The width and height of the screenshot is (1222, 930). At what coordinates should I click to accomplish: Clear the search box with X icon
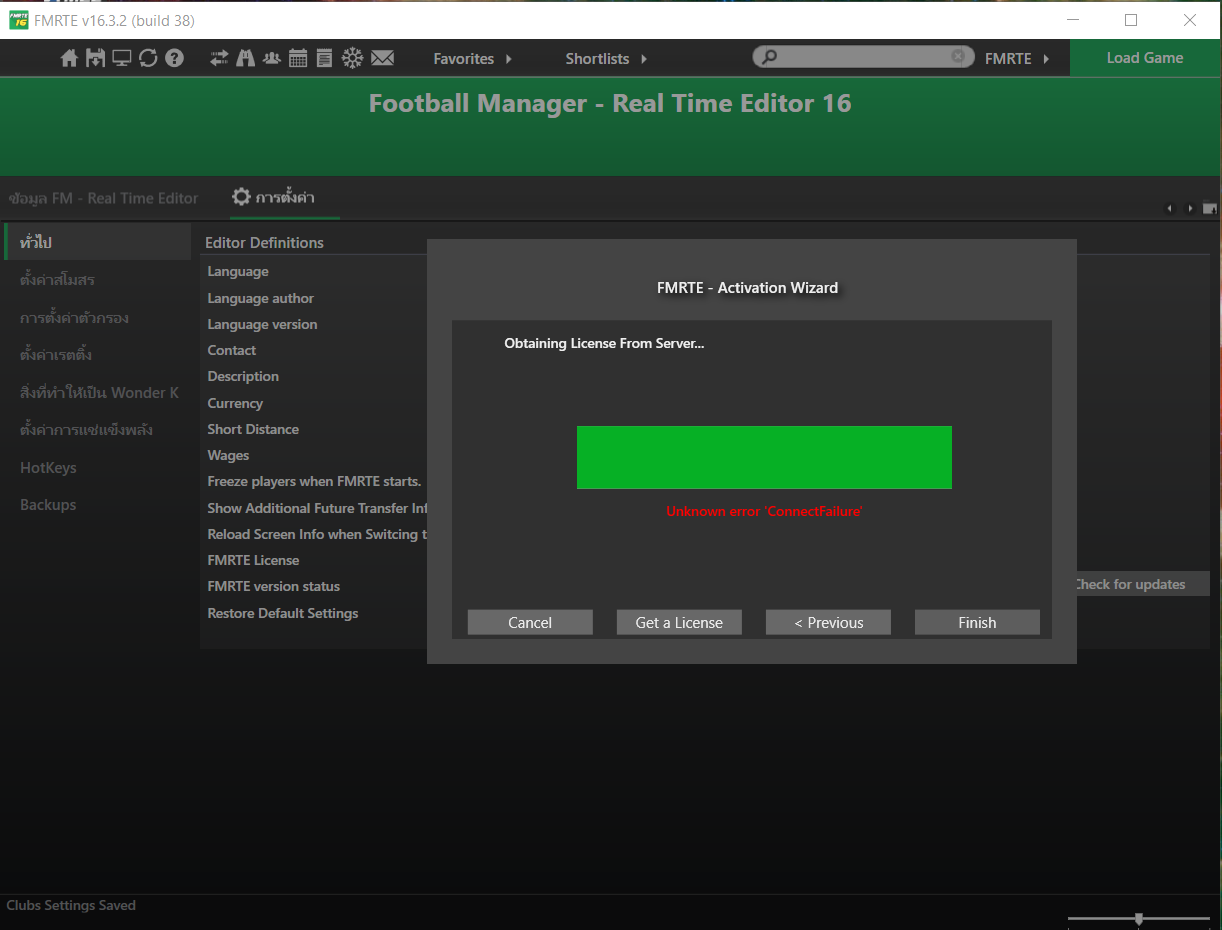958,57
